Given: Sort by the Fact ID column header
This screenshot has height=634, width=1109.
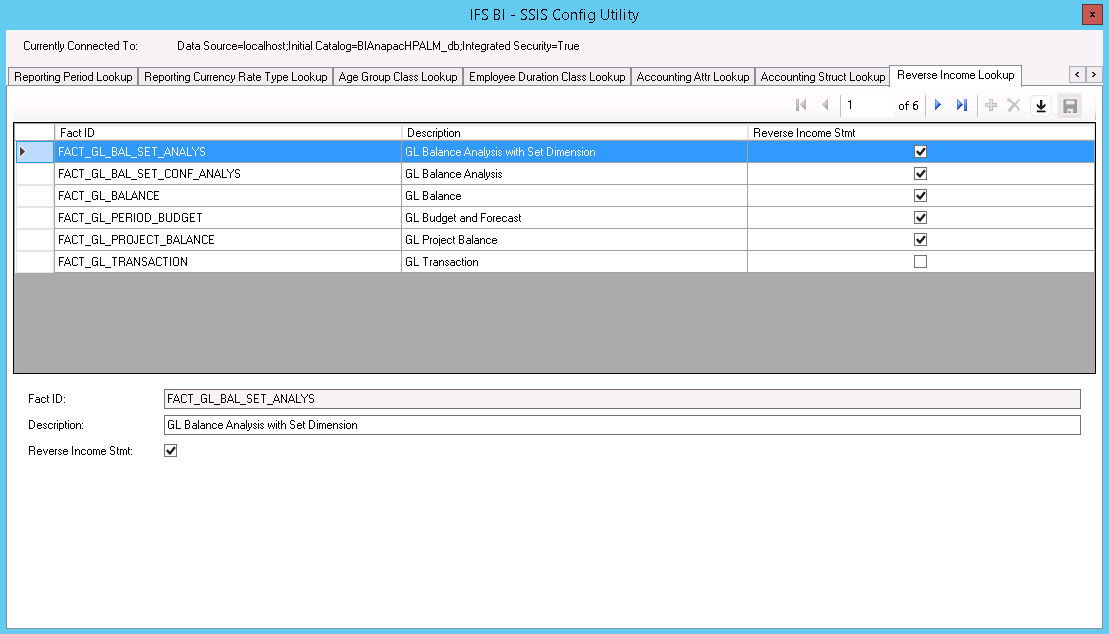Looking at the screenshot, I should 228,133.
